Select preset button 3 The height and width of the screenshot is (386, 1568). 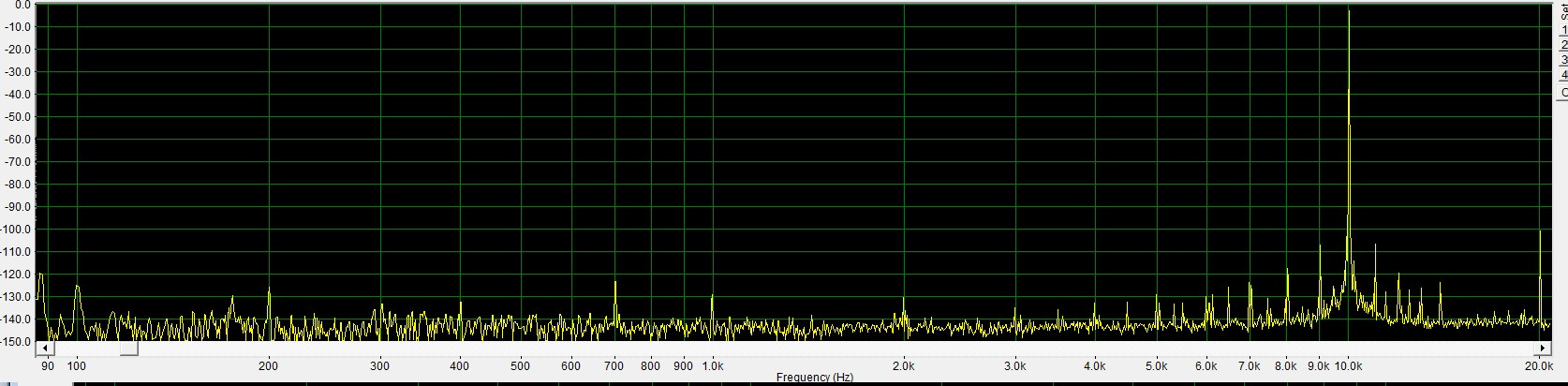pos(1563,61)
